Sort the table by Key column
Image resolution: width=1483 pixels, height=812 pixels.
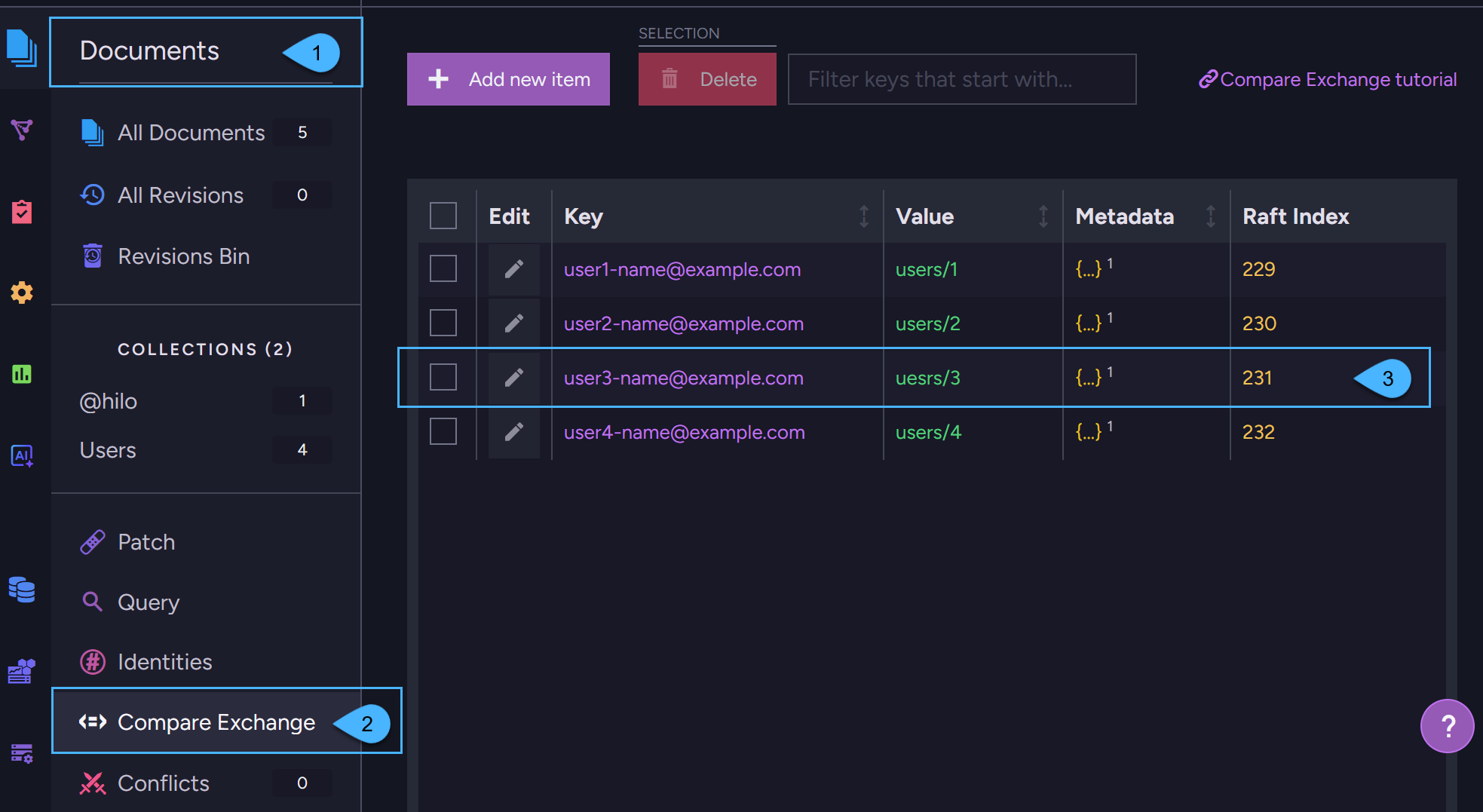[x=864, y=216]
